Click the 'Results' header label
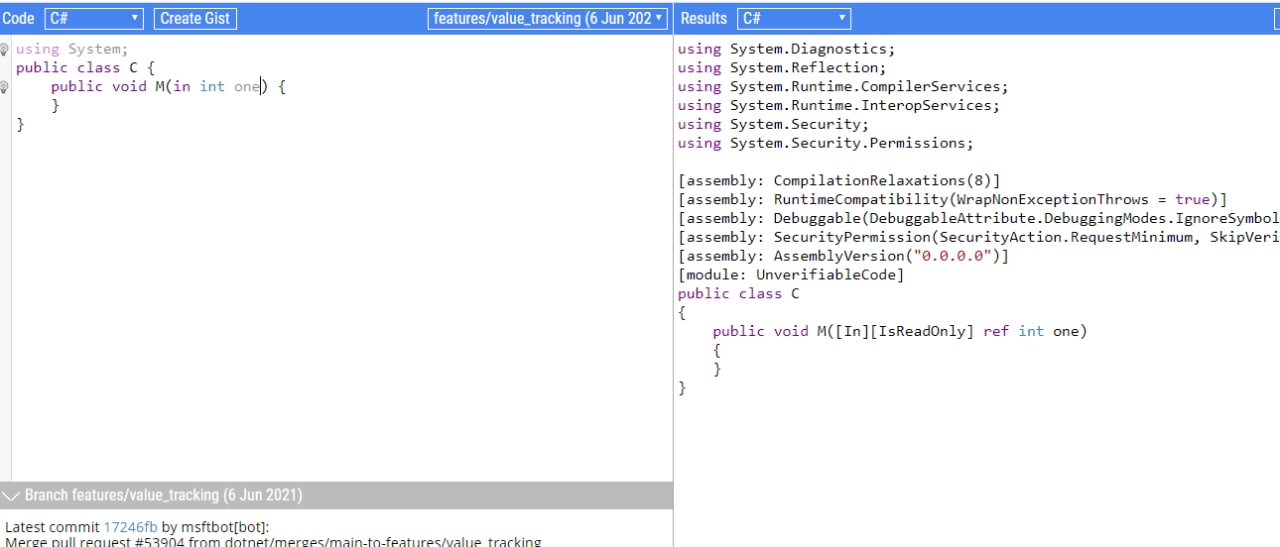 point(703,18)
